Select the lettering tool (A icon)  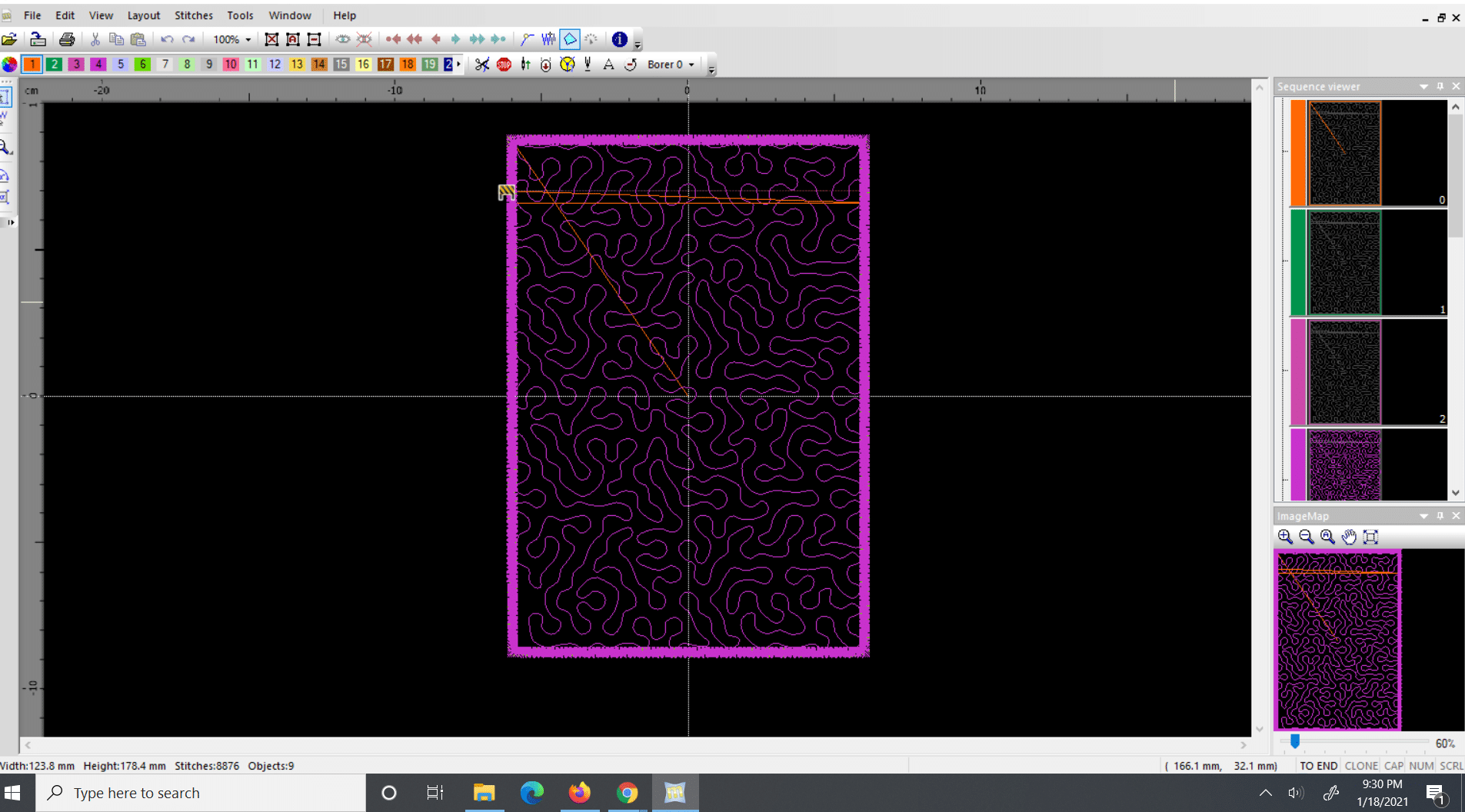pos(608,65)
